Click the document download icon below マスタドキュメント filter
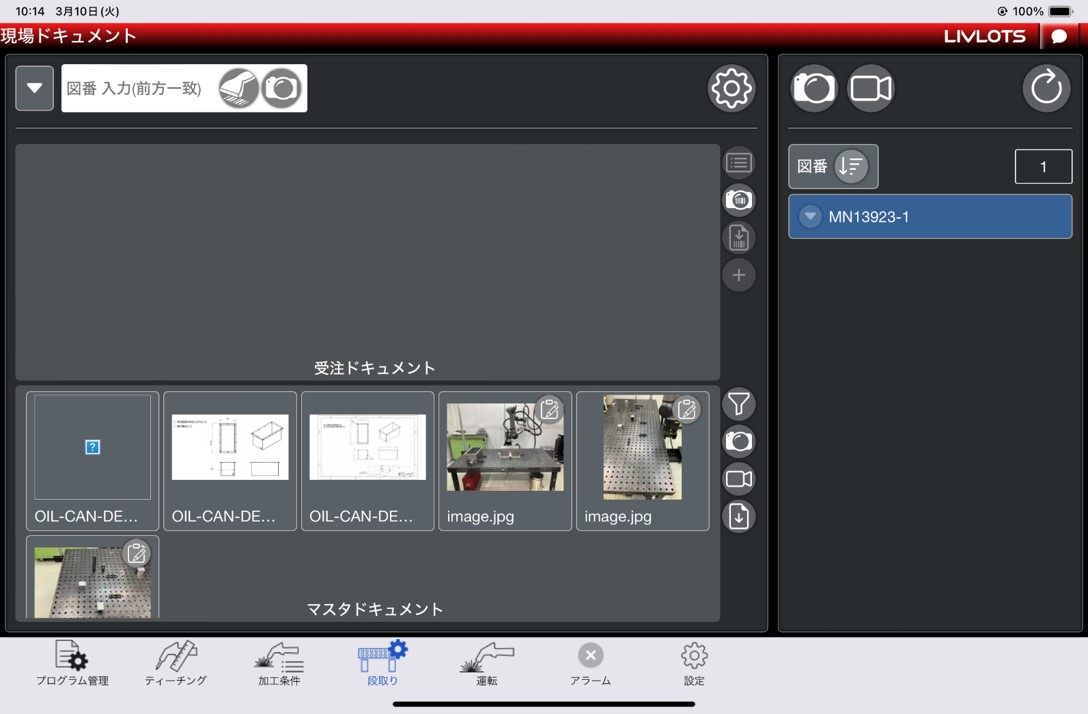Viewport: 1088px width, 714px height. pyautogui.click(x=739, y=517)
